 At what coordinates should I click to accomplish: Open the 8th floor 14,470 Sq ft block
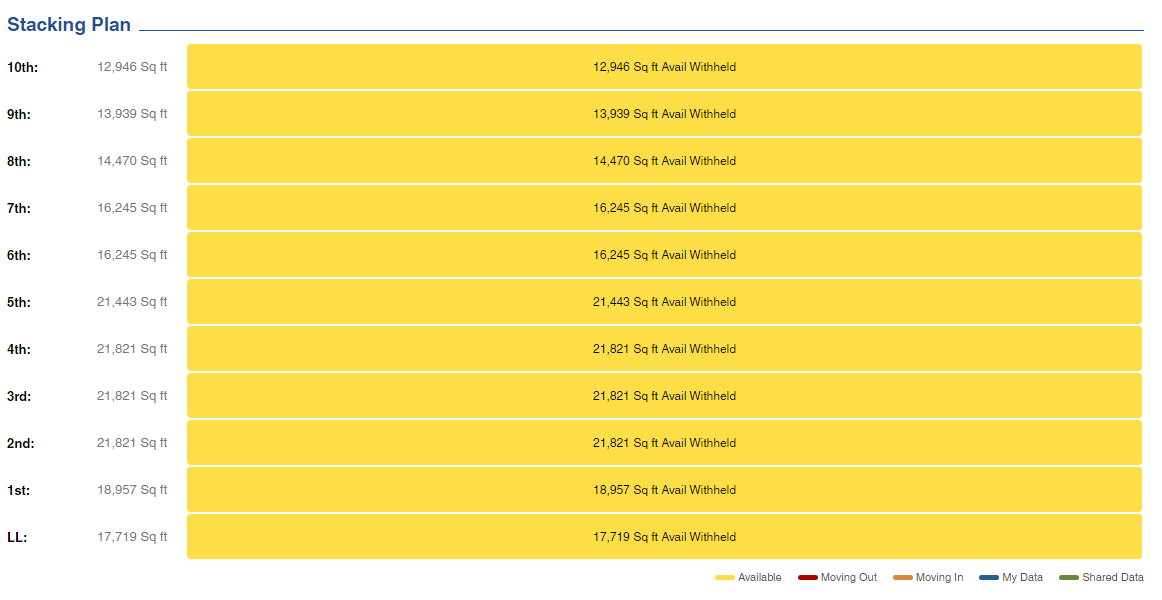[x=664, y=161]
